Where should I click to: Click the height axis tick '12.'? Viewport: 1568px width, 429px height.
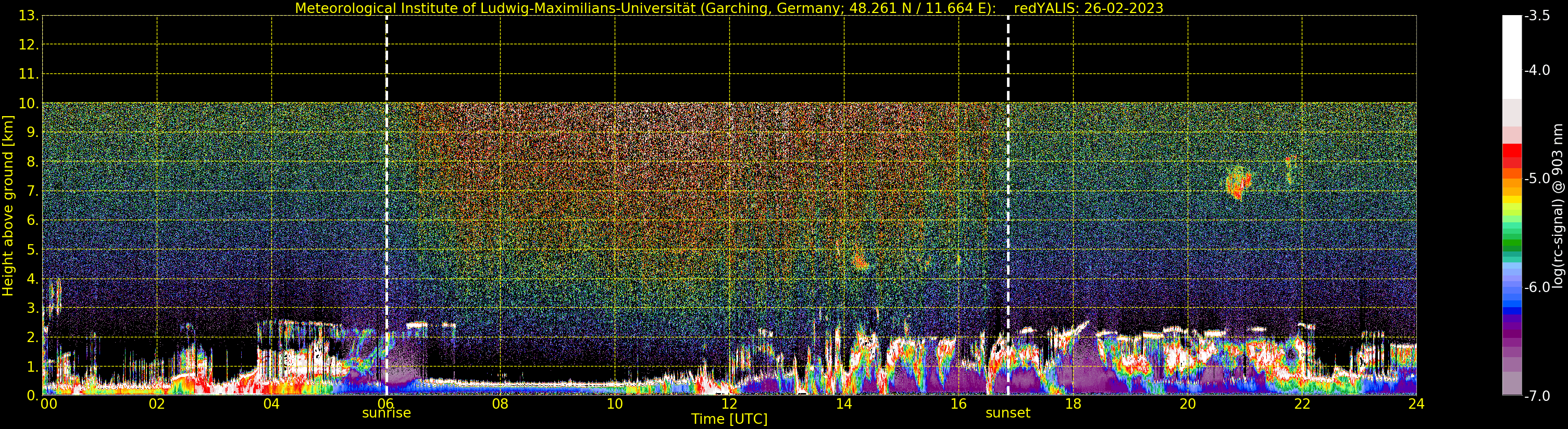click(x=29, y=45)
